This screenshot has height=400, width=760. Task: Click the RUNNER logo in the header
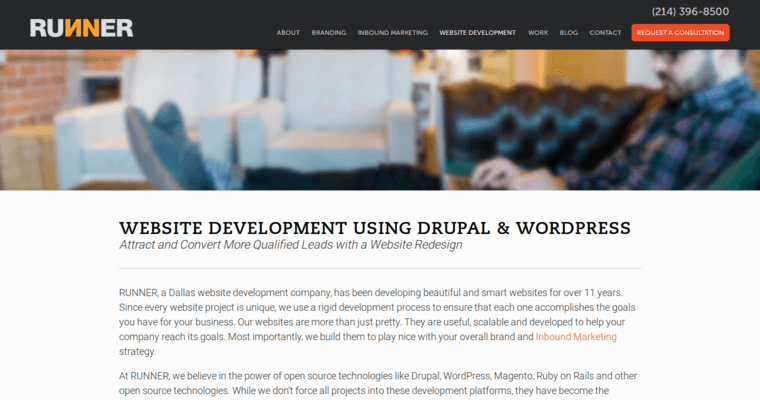[81, 28]
